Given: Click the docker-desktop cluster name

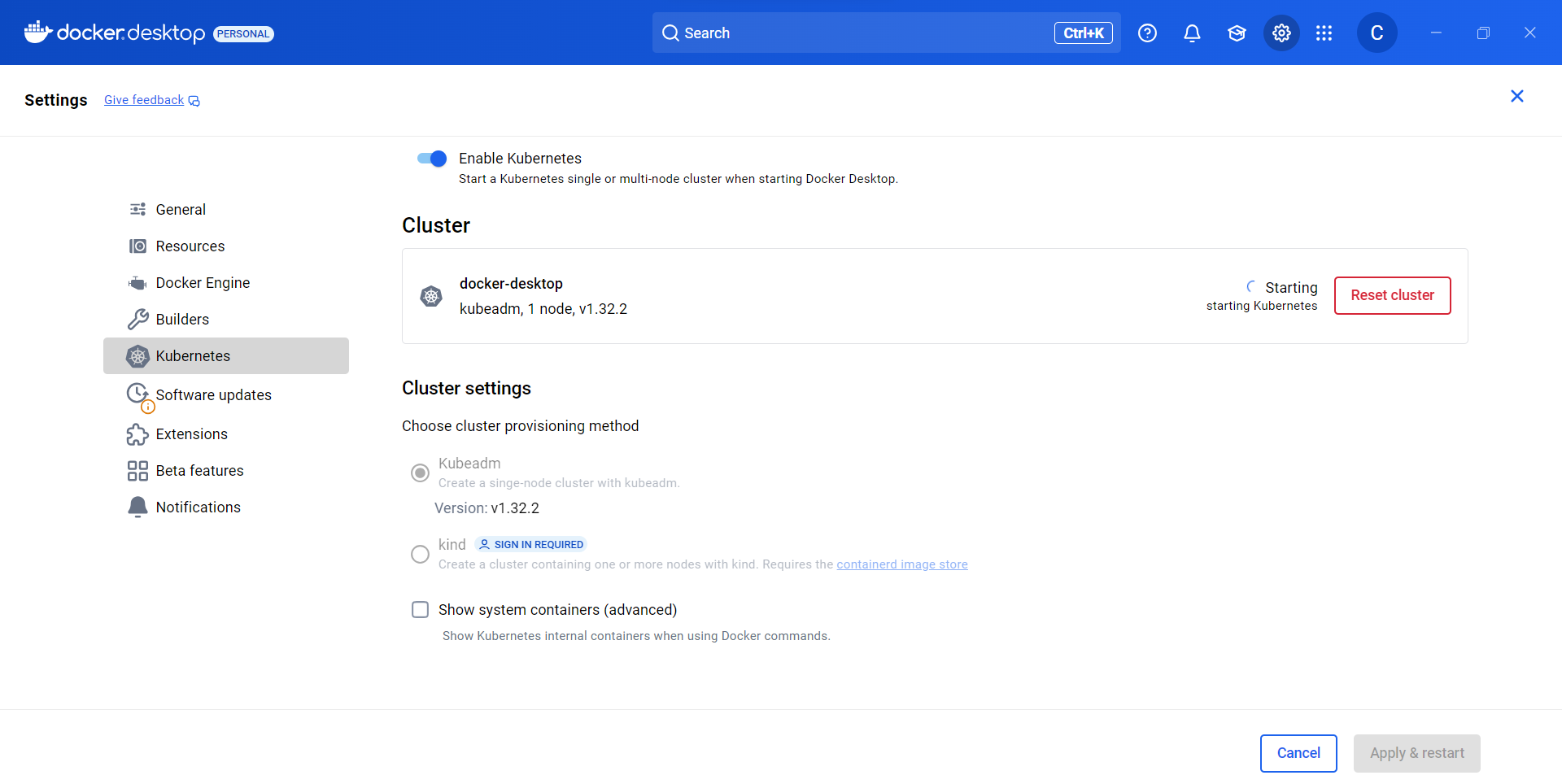Looking at the screenshot, I should [x=511, y=284].
